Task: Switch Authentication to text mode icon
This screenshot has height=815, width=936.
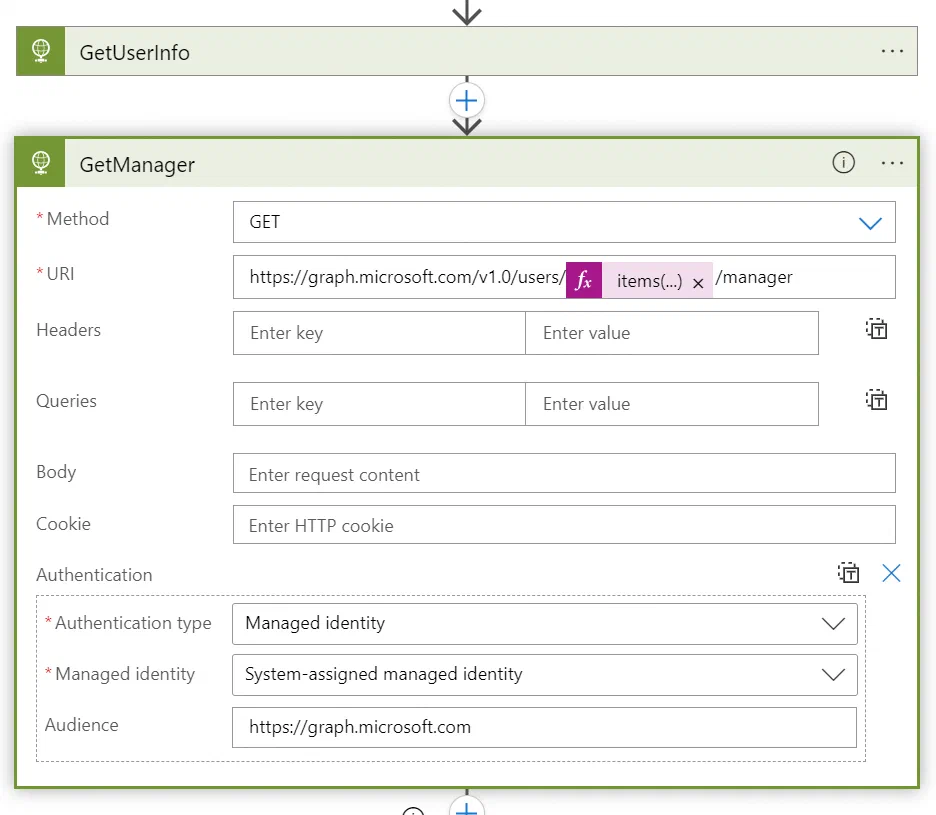Action: (848, 573)
